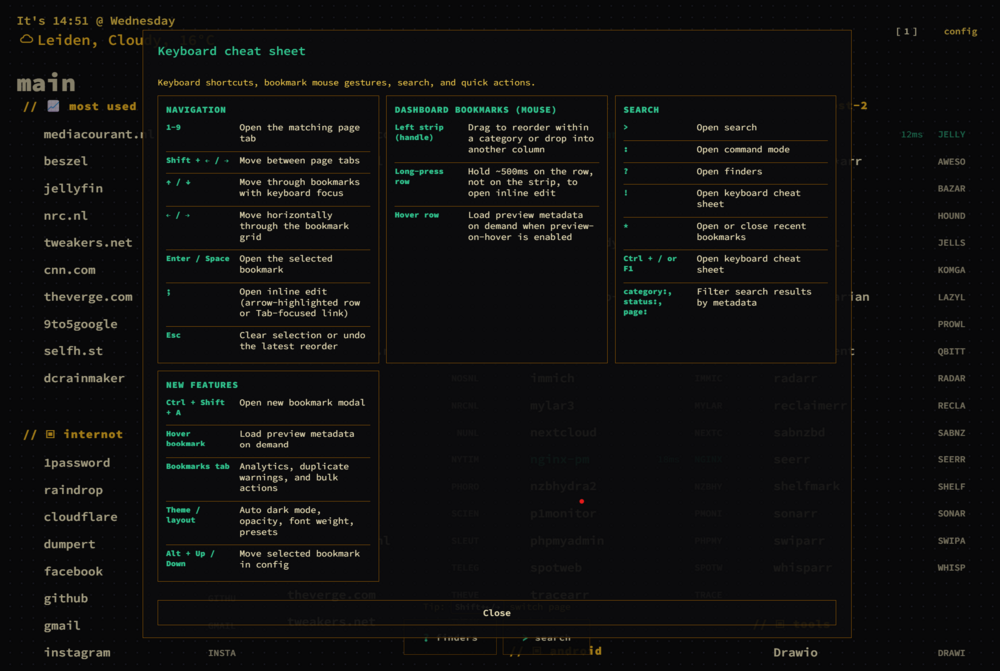Select page tab [1] in dashboard

906,31
